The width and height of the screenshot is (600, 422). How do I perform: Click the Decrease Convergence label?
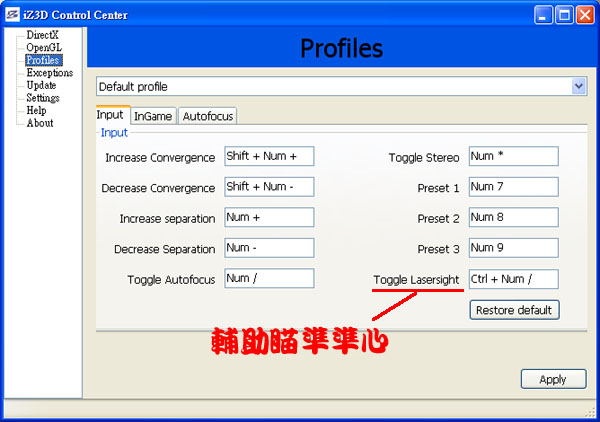(x=158, y=188)
